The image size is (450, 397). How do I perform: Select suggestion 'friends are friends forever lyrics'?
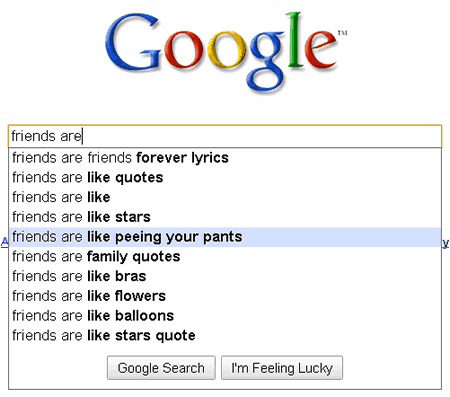pyautogui.click(x=225, y=158)
